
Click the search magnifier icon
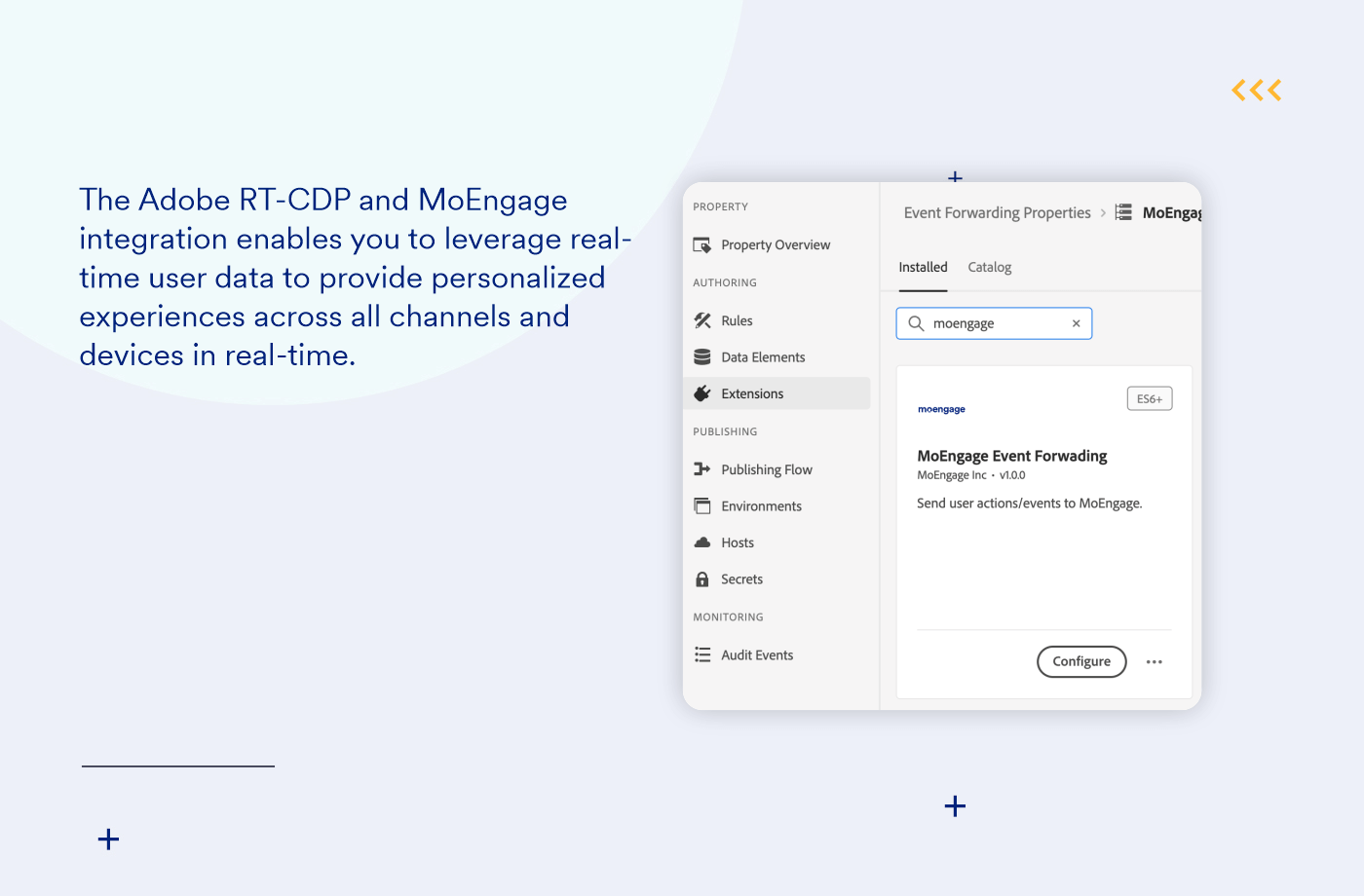point(916,323)
